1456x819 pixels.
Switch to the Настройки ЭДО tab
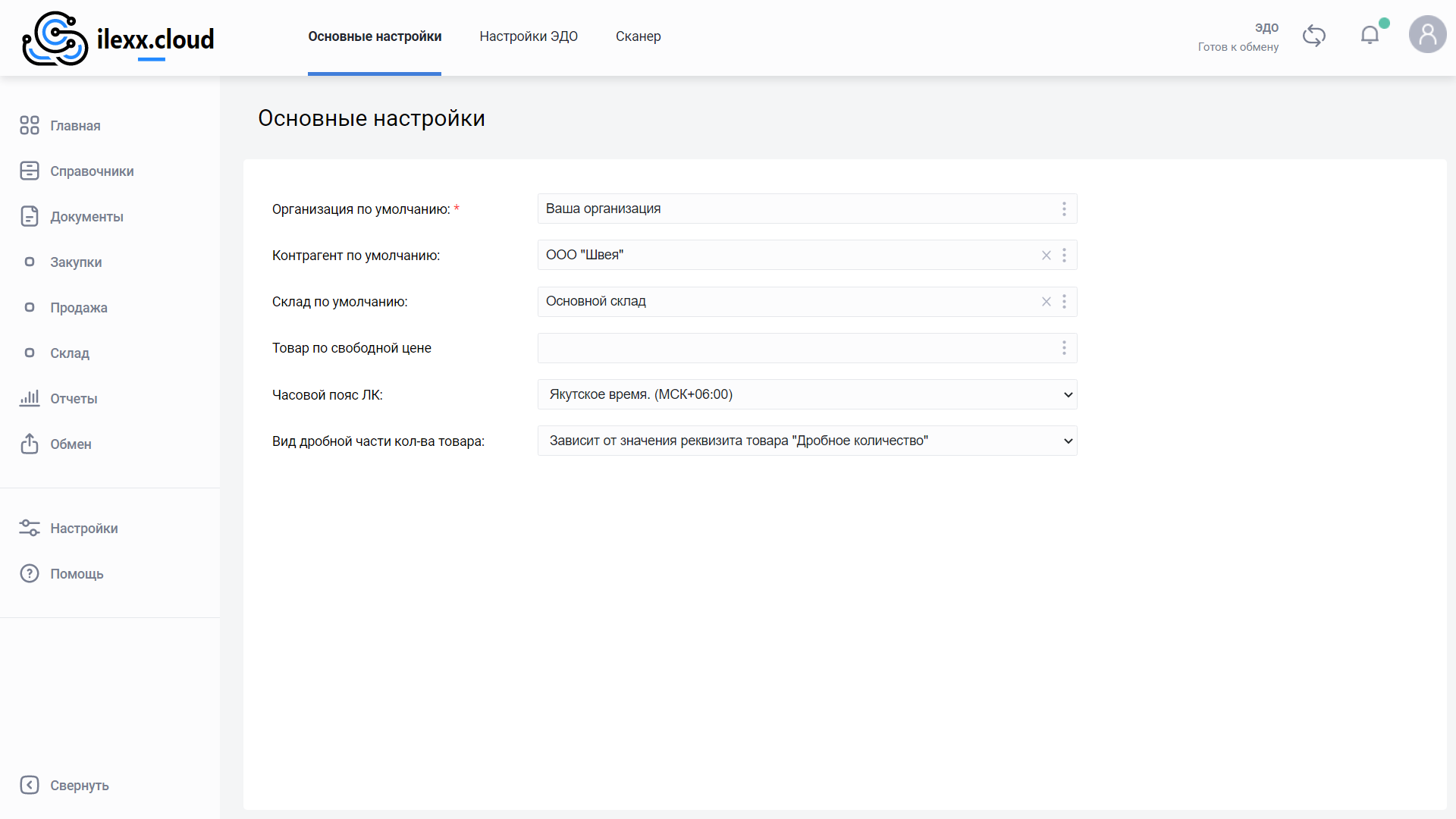pos(529,36)
